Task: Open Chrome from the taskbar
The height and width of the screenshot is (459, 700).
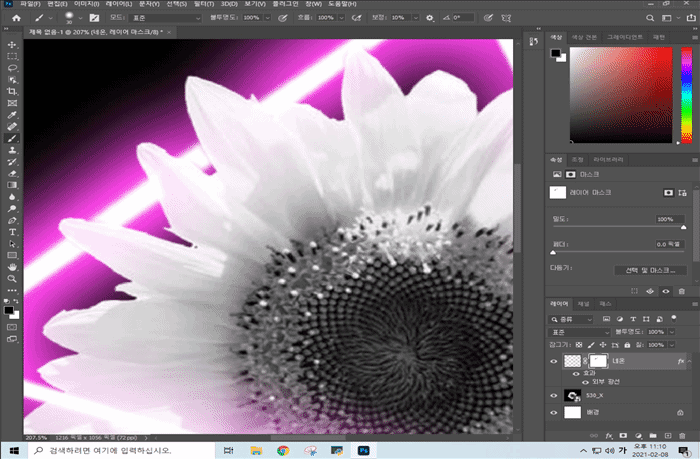Action: [283, 451]
